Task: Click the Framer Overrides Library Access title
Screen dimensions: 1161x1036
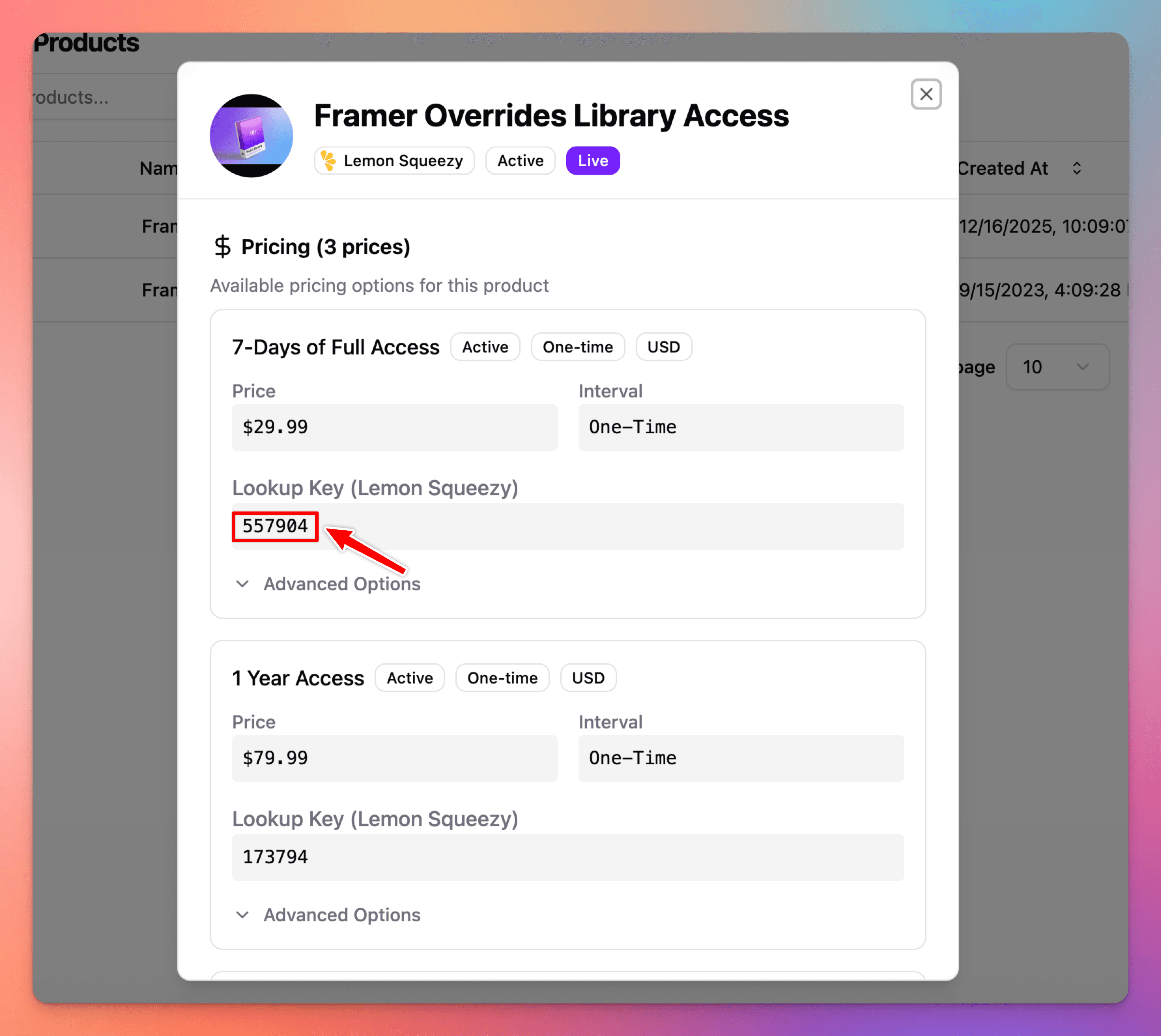Action: coord(552,116)
